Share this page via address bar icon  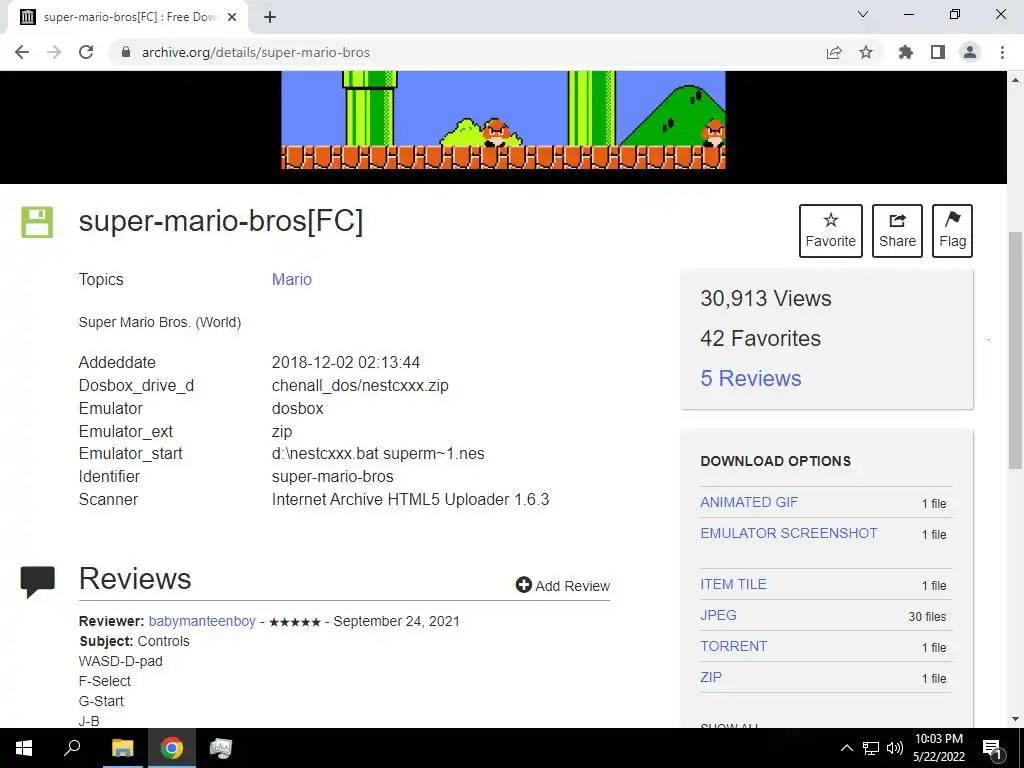pyautogui.click(x=834, y=52)
